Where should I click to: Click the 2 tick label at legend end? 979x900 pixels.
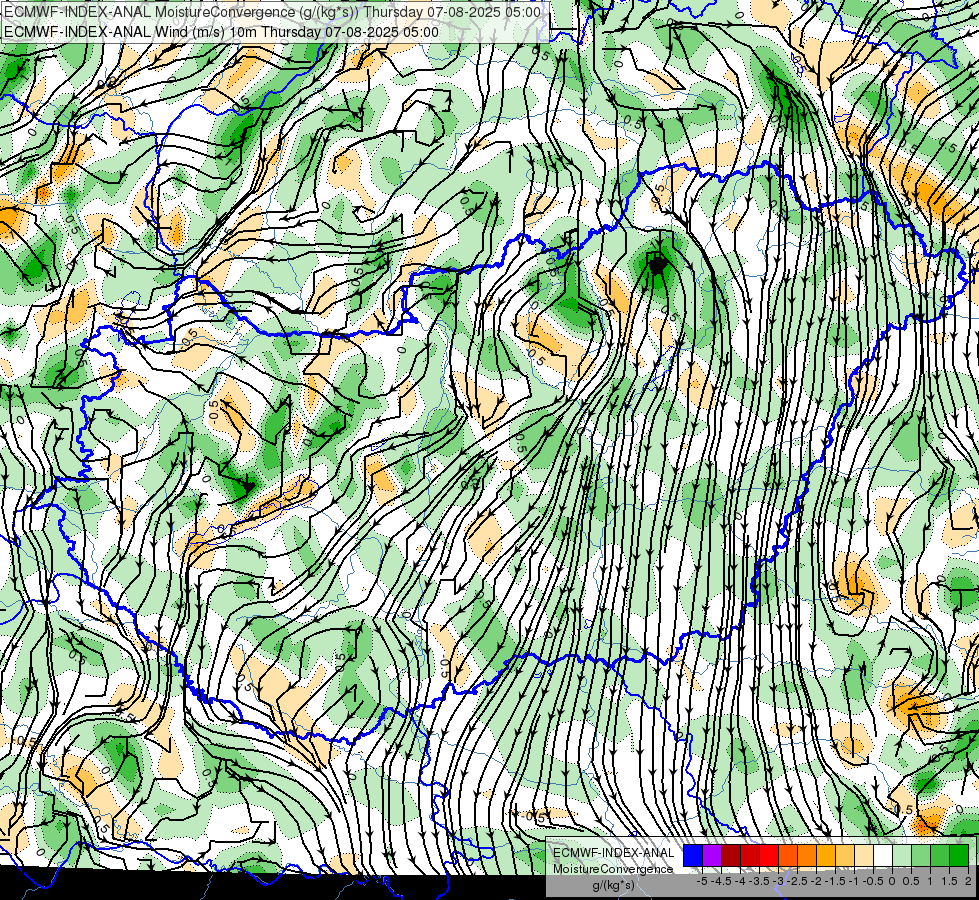coord(968,881)
